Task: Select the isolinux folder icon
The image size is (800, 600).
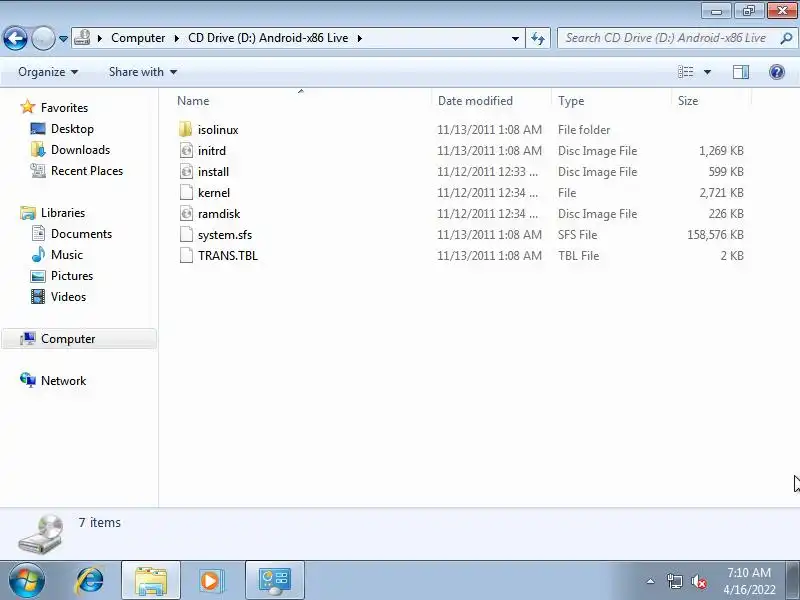Action: point(186,130)
